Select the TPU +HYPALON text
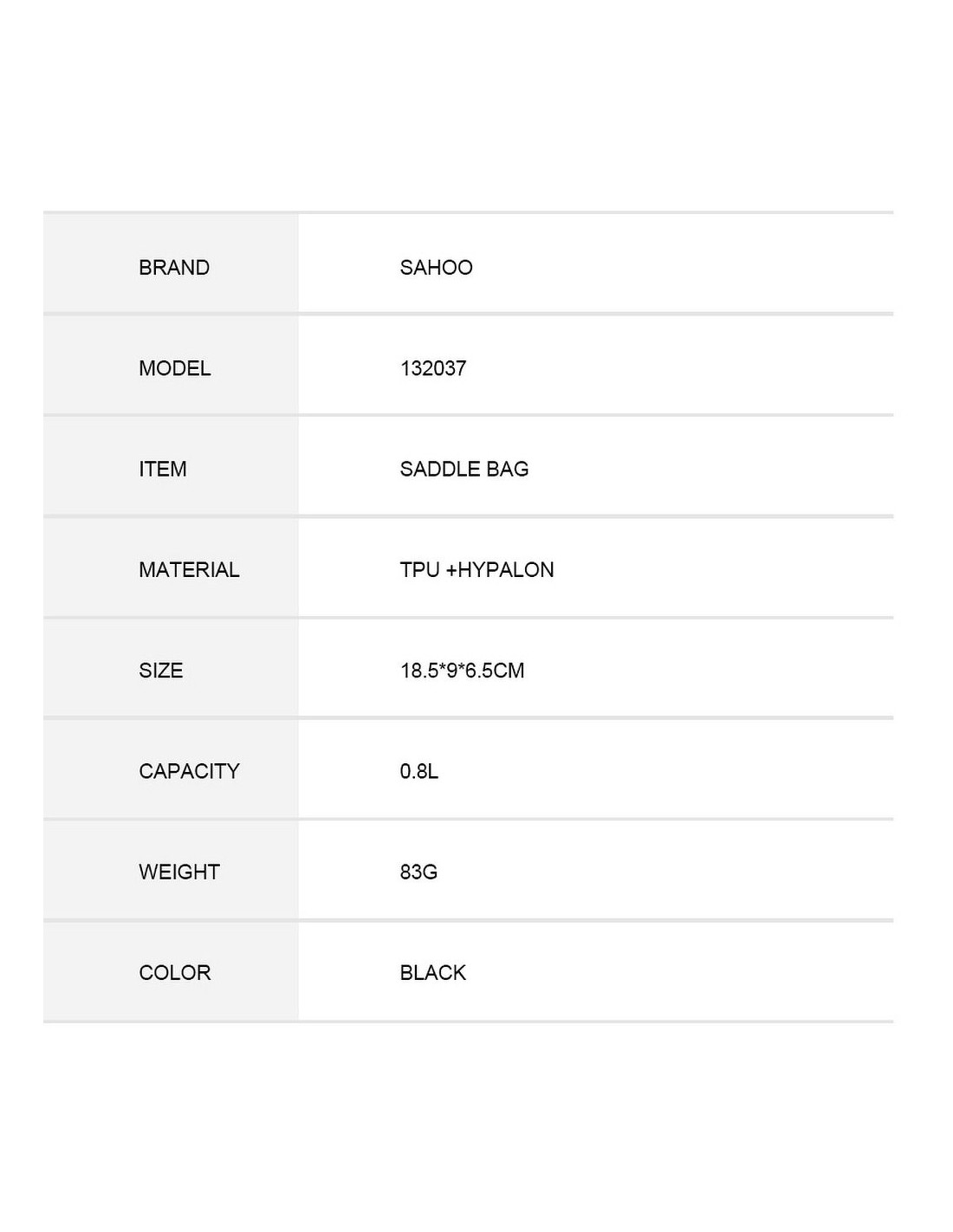The width and height of the screenshot is (953, 1232). [476, 570]
